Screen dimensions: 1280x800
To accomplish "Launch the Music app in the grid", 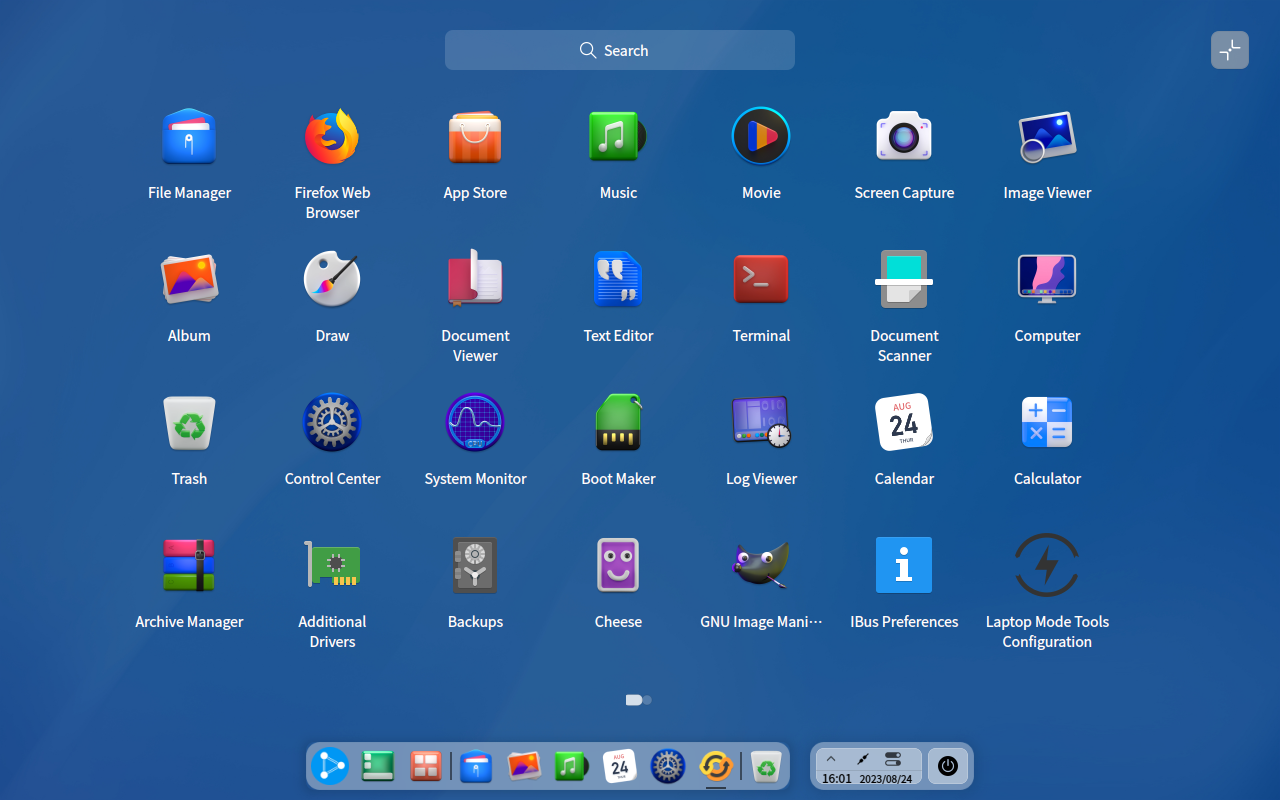I will 618,137.
